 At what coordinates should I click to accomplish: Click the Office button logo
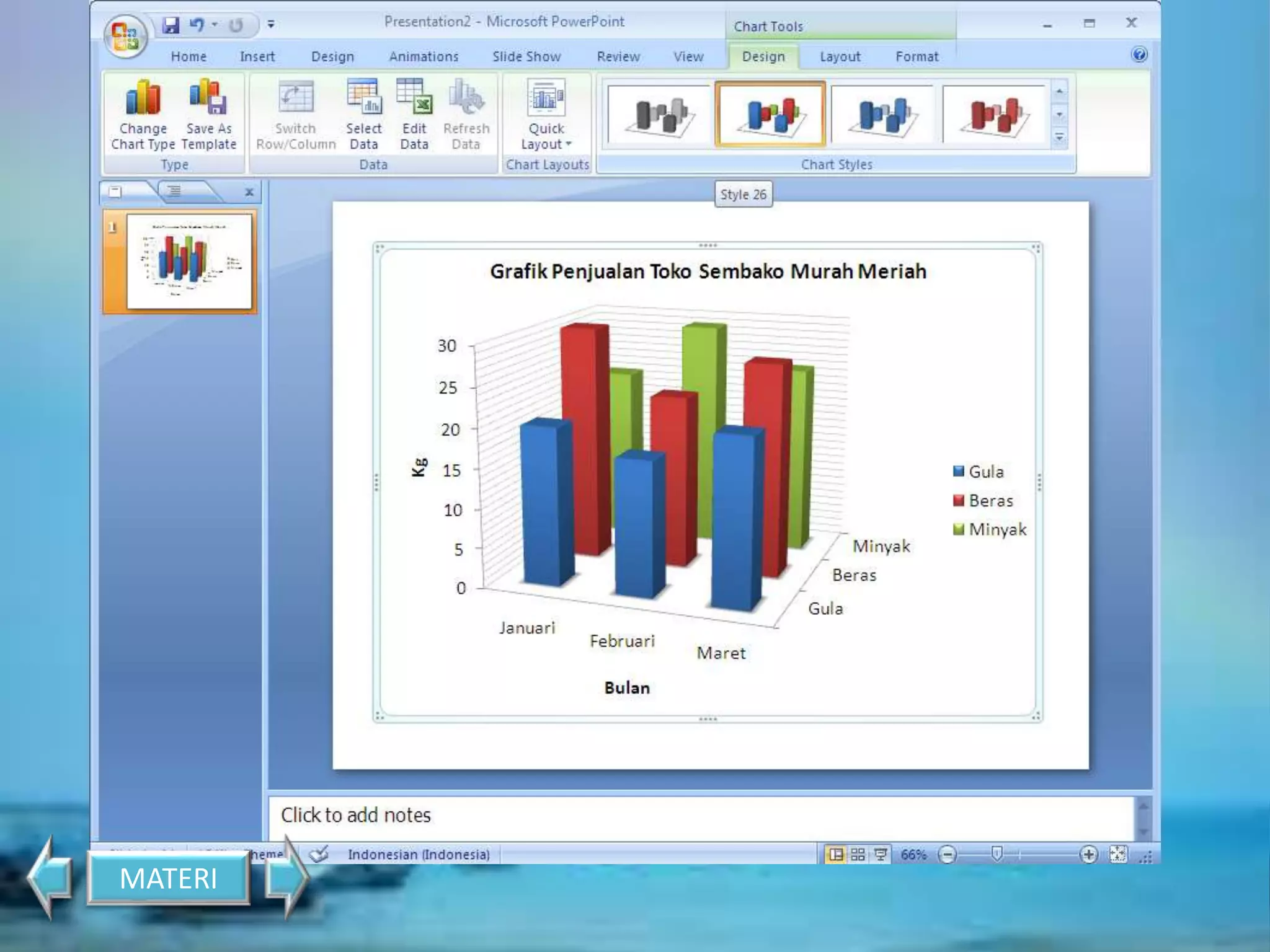click(126, 35)
